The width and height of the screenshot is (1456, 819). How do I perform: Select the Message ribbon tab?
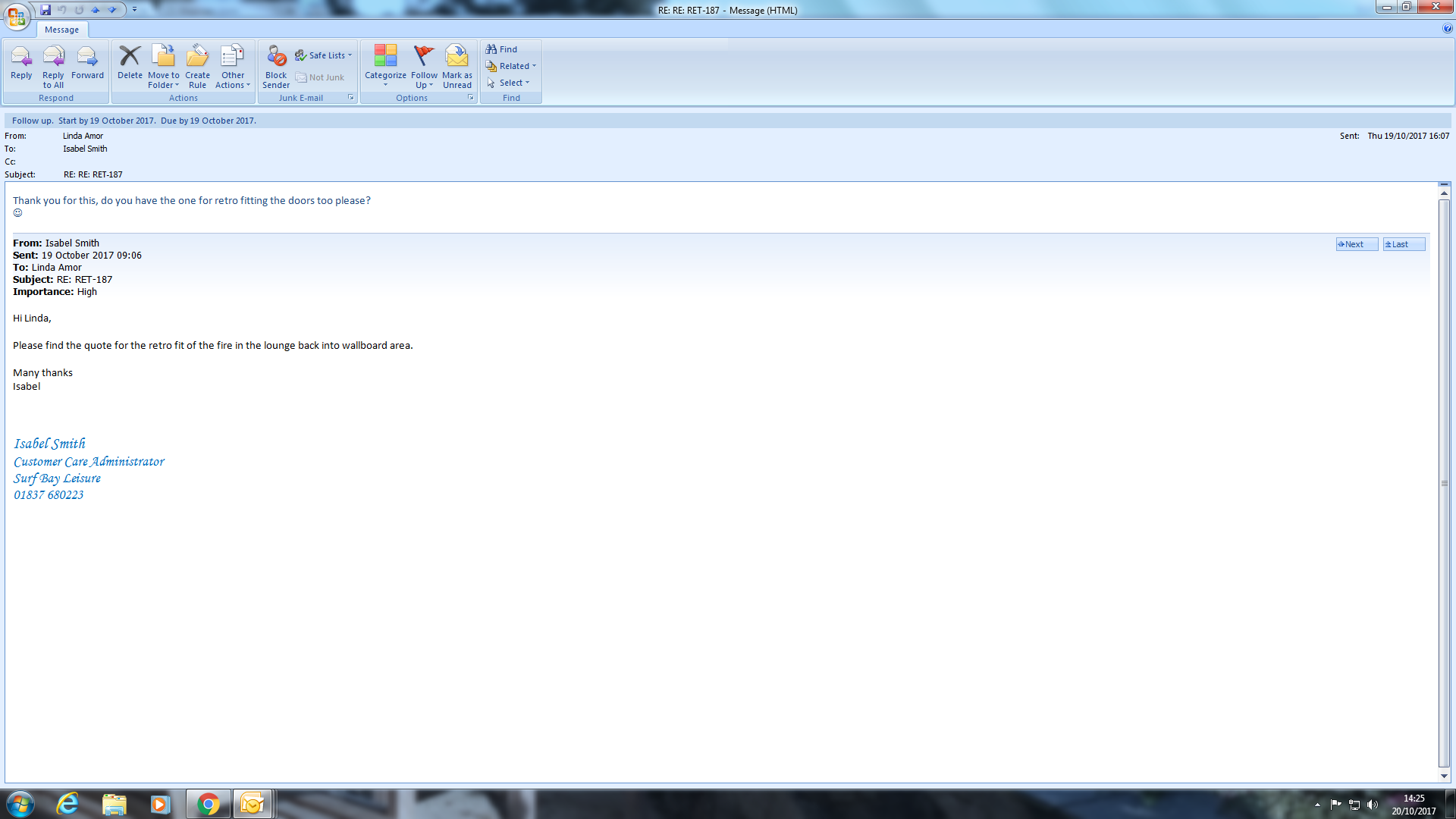[61, 30]
